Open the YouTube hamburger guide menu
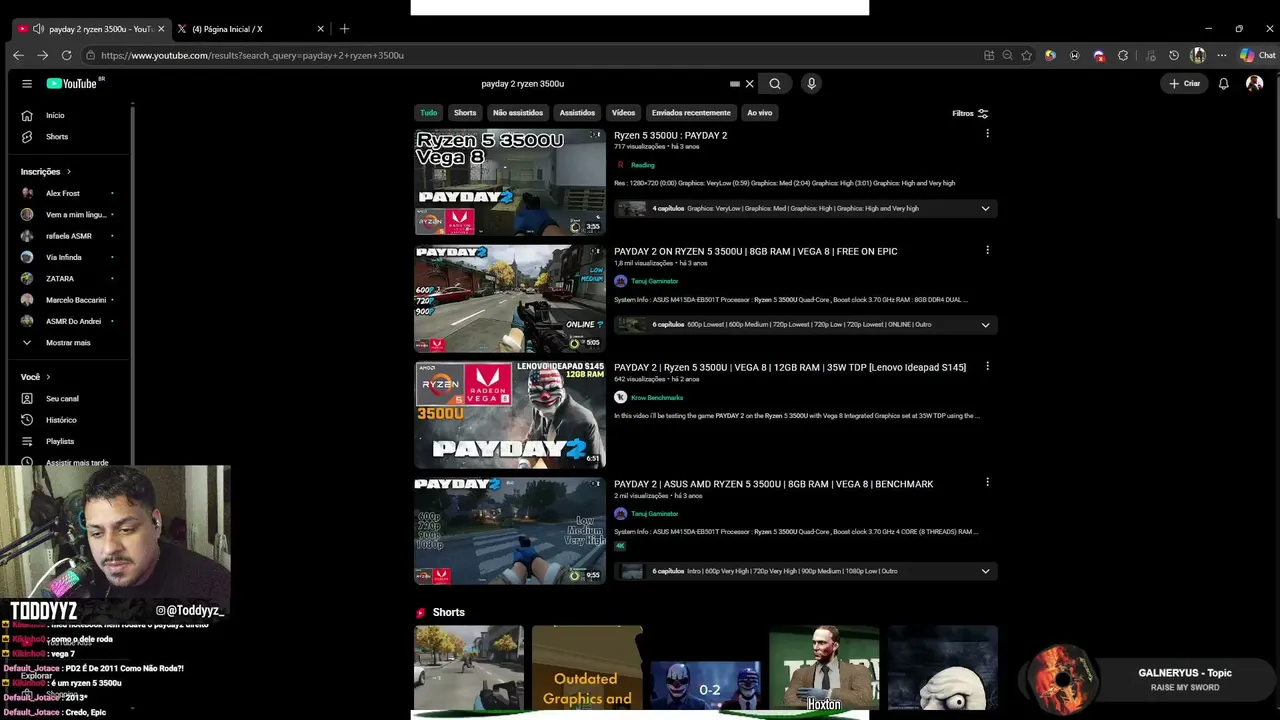The height and width of the screenshot is (720, 1280). click(x=27, y=84)
